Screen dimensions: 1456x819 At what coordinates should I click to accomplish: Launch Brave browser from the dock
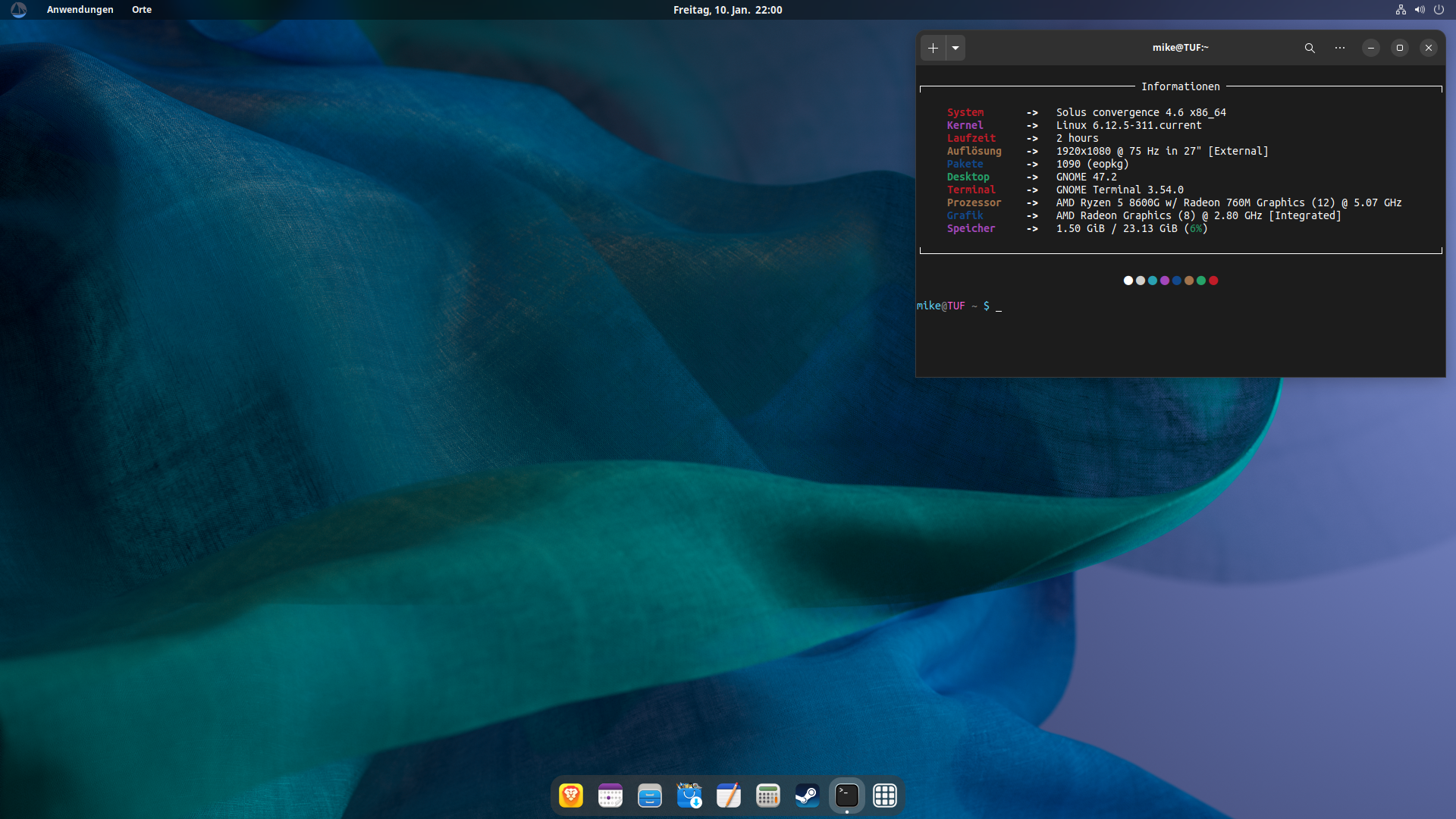tap(571, 795)
